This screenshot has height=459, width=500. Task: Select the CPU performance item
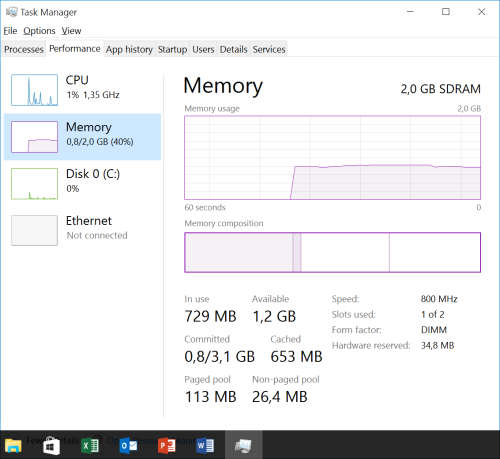(83, 90)
